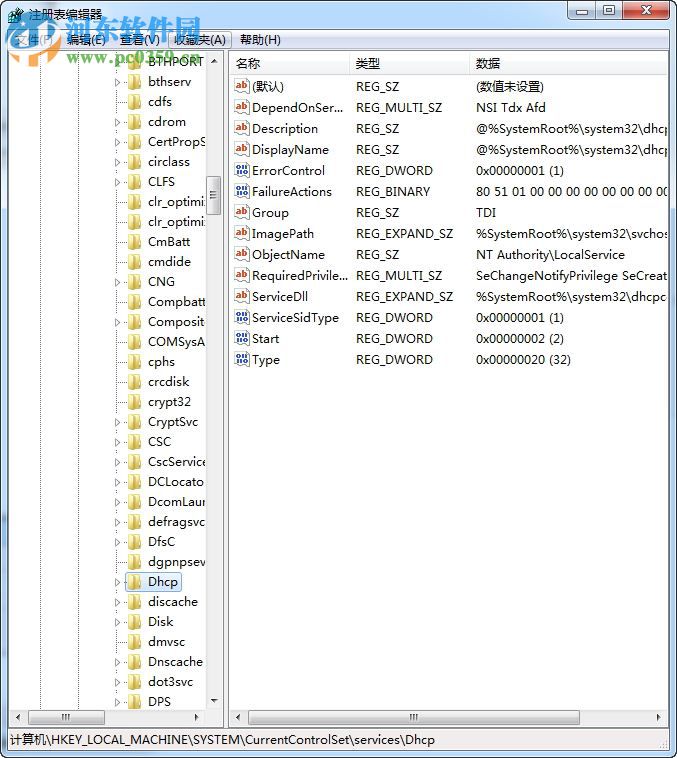Open the Help (帮助) menu

point(260,40)
